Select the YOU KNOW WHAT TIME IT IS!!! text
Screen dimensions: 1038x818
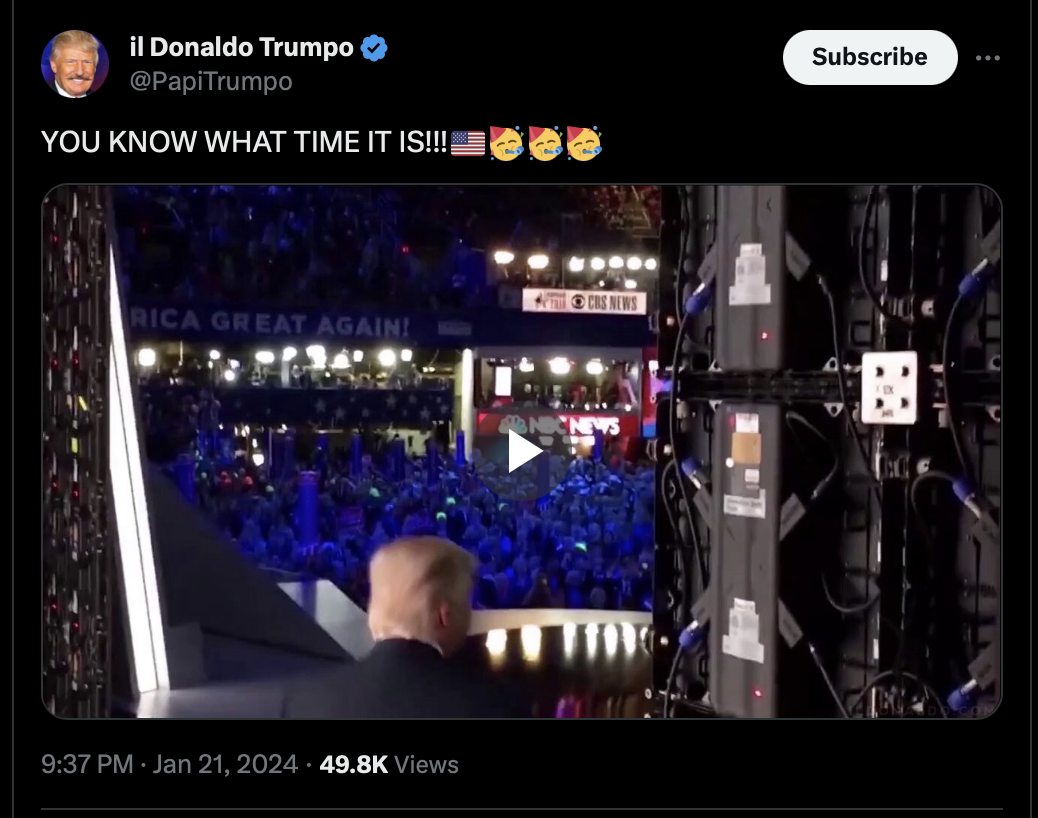point(244,142)
